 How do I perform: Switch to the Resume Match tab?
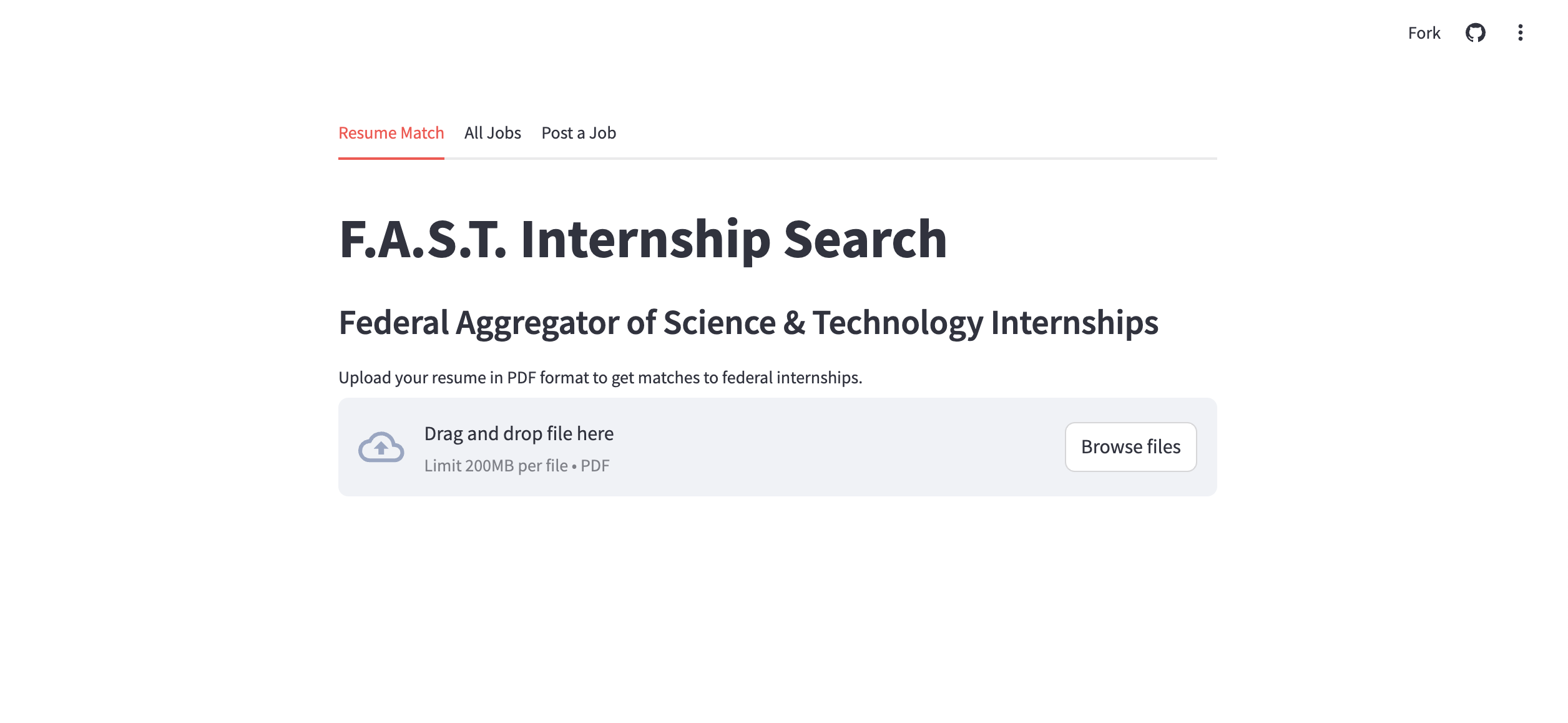pyautogui.click(x=391, y=133)
